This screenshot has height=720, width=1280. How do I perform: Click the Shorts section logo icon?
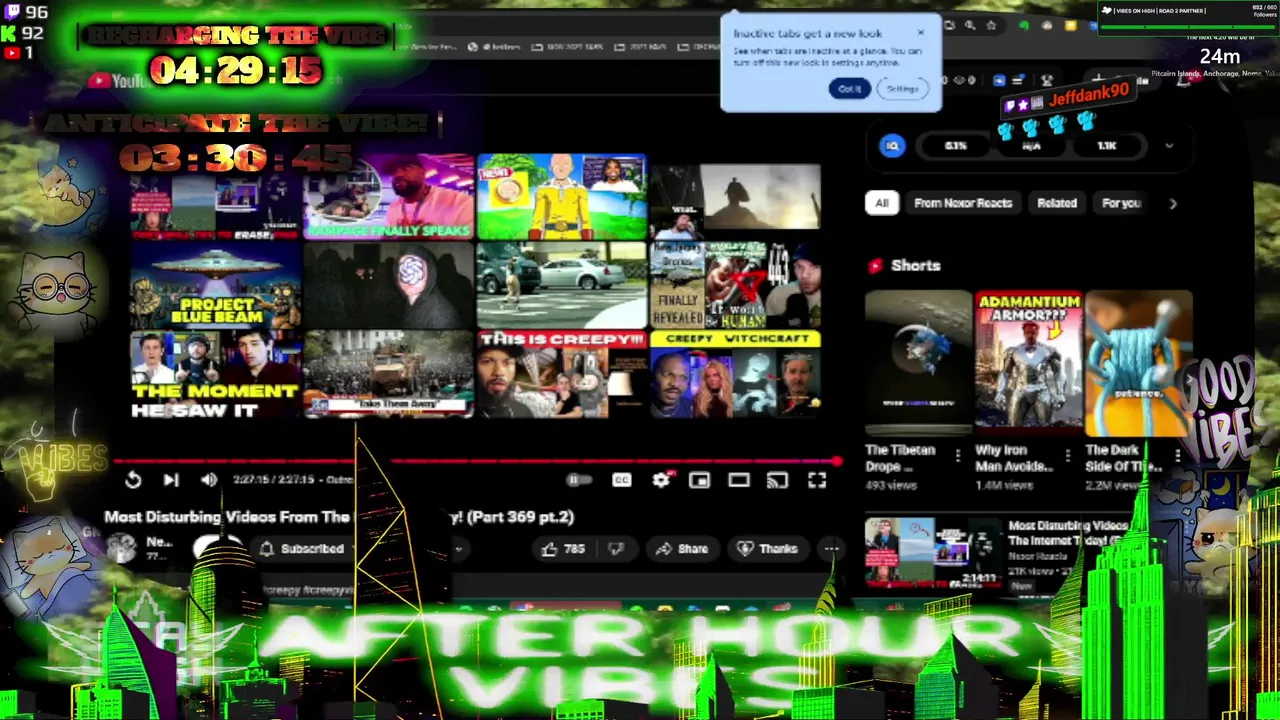pos(876,266)
